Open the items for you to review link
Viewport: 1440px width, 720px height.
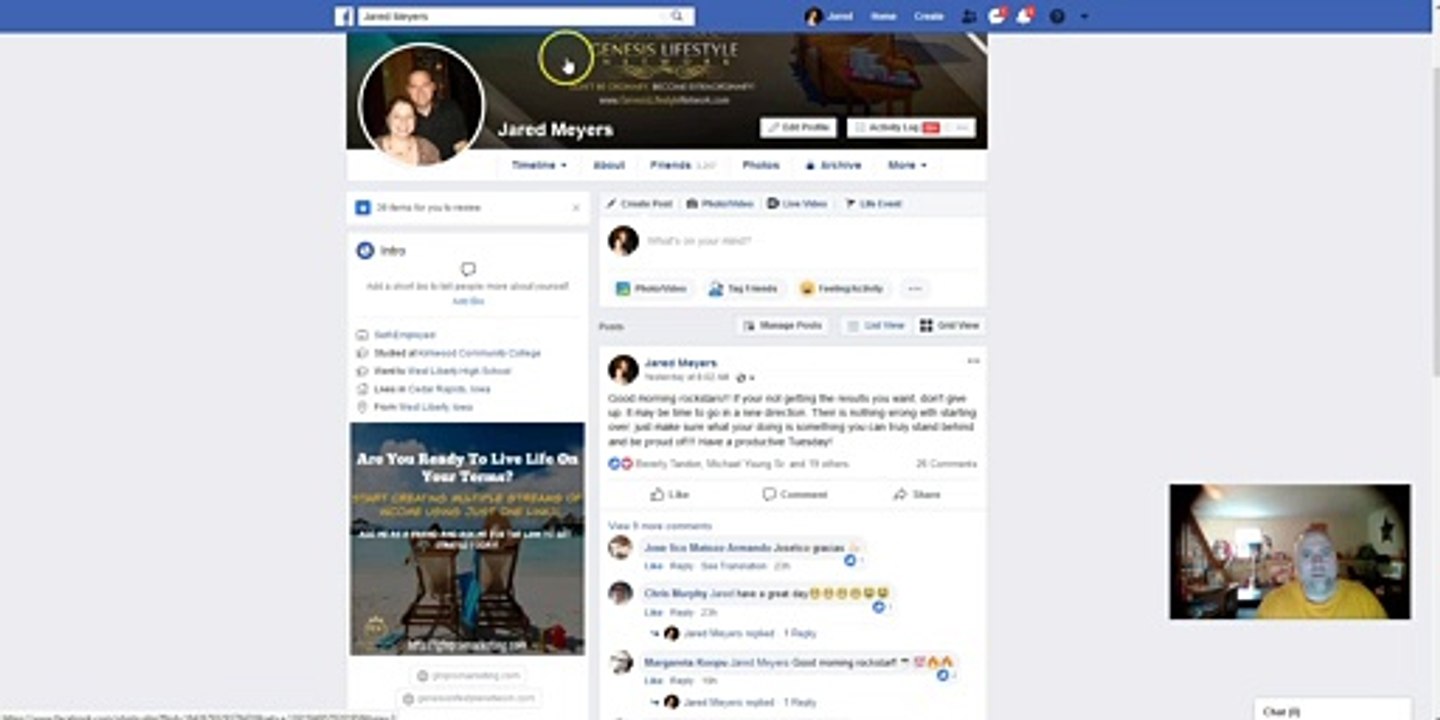coord(428,208)
